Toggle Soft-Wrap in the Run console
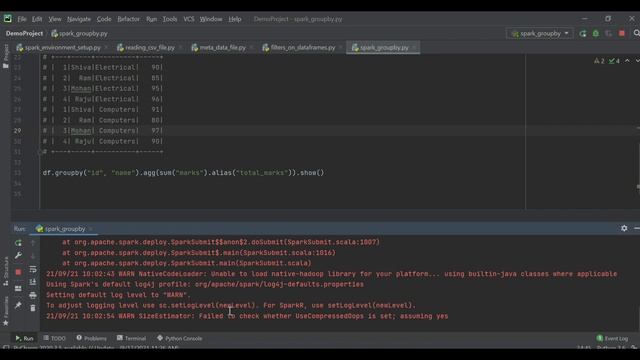The height and width of the screenshot is (360, 640). (x=33, y=269)
